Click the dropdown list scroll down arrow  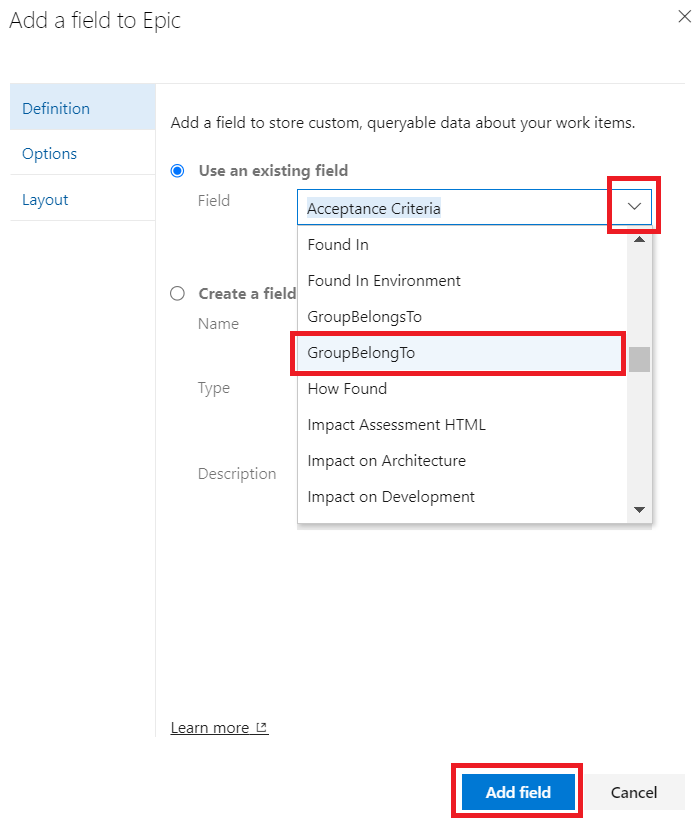point(639,510)
